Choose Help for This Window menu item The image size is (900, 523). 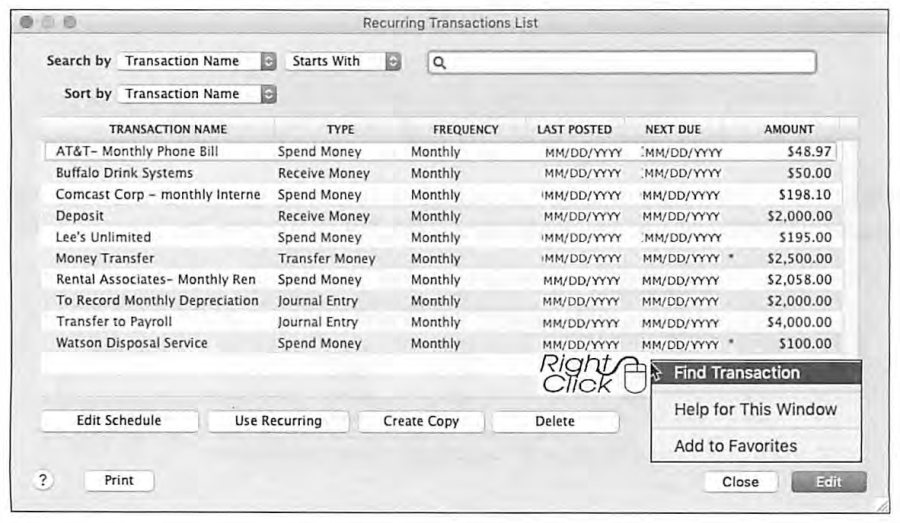tap(756, 409)
